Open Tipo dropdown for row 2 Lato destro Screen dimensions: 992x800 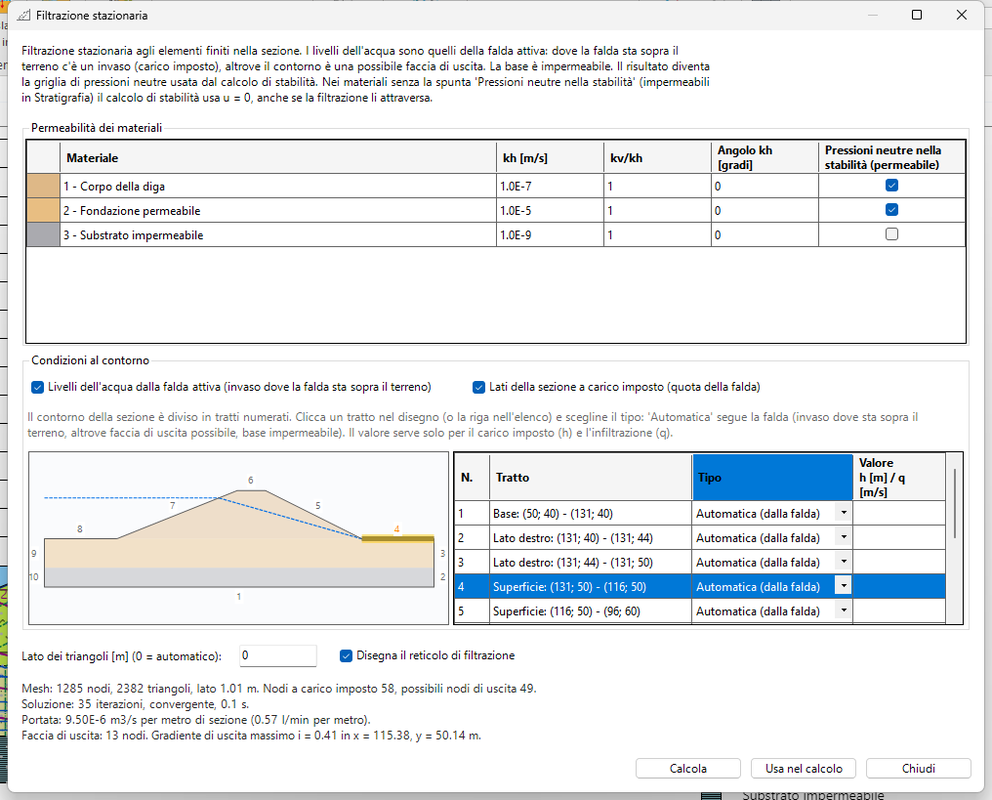pos(843,537)
